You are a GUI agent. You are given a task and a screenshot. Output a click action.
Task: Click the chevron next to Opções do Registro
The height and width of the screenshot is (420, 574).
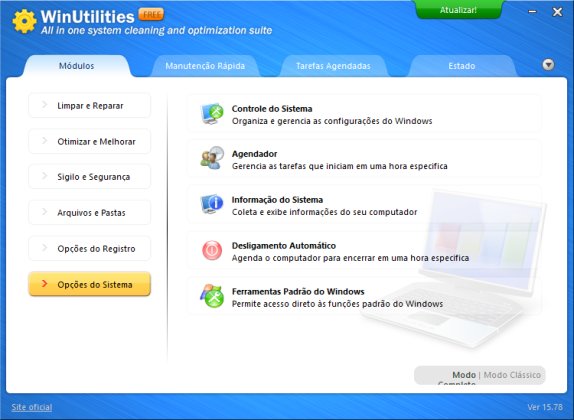[x=45, y=248]
